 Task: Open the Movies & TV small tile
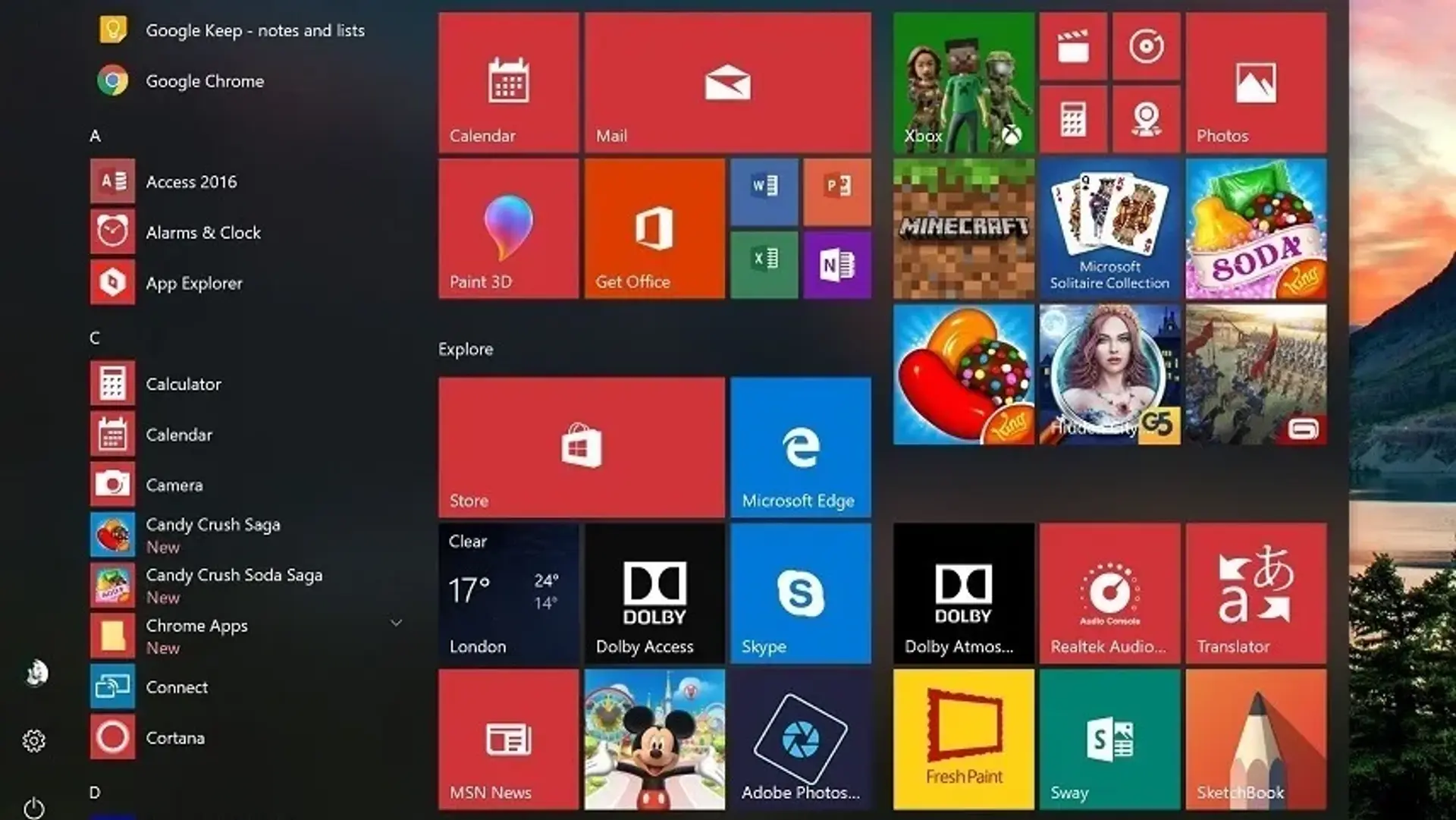tap(1073, 46)
